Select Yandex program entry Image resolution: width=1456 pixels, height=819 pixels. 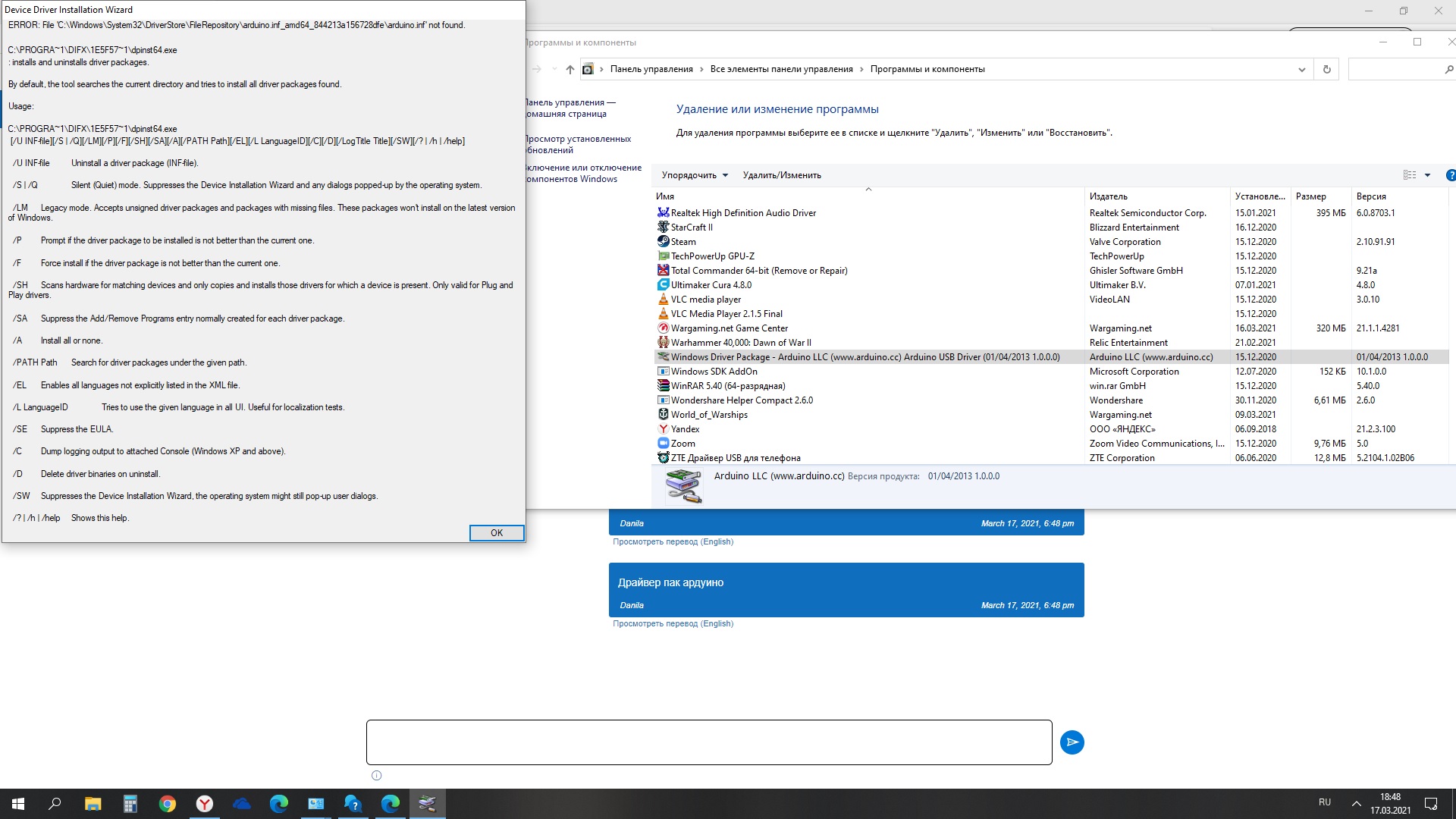tap(1051, 429)
